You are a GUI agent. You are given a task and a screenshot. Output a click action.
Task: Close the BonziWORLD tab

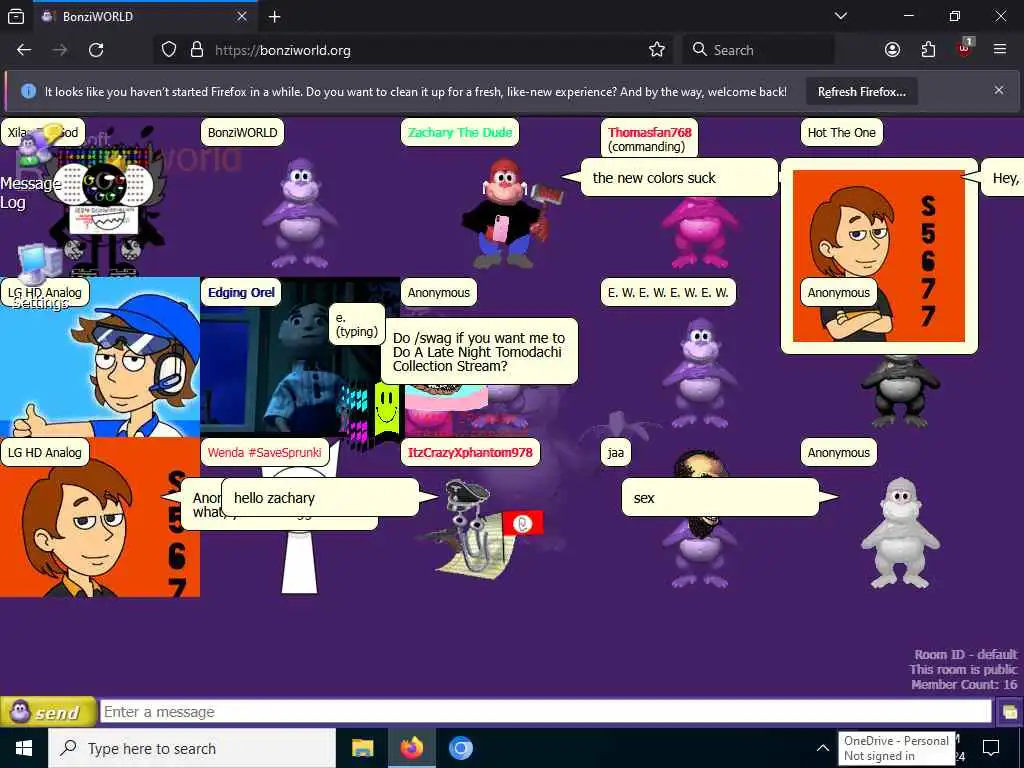[x=242, y=16]
